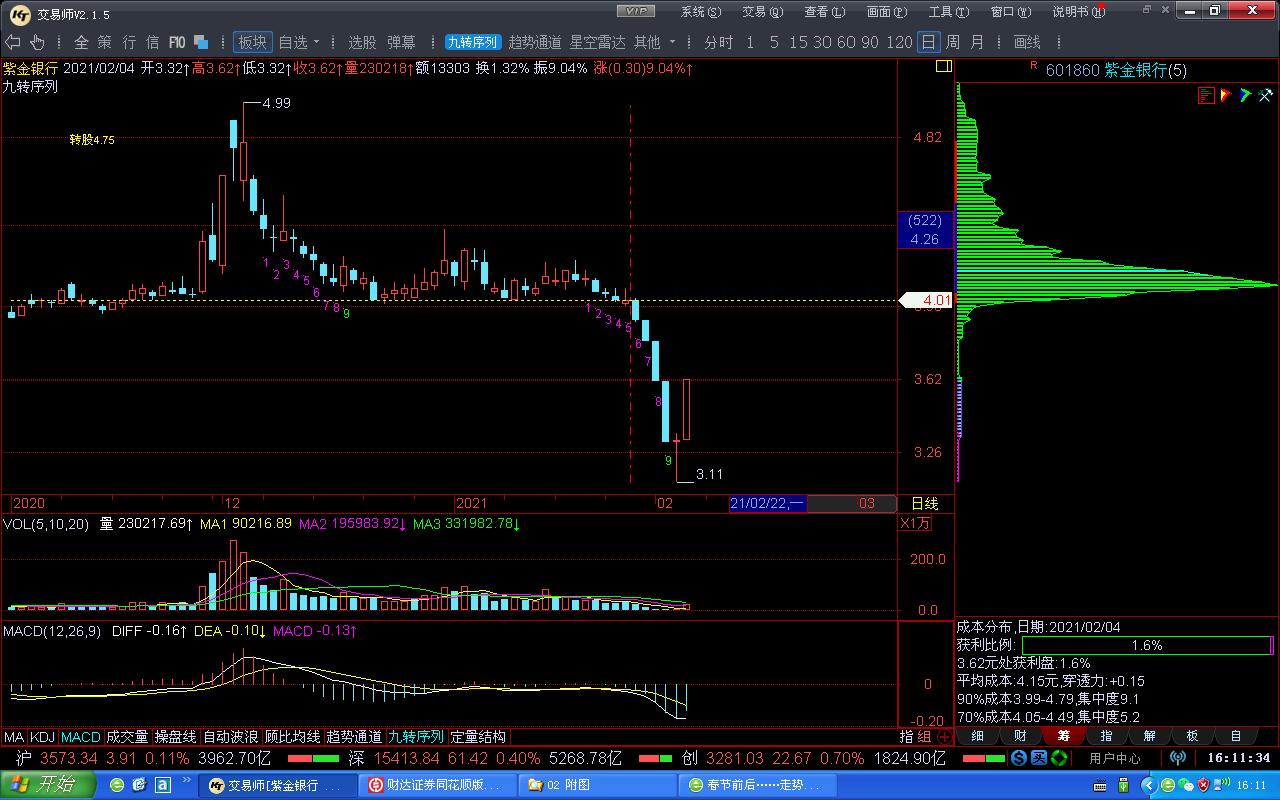Select the 定量结构 indicator tab
1280x800 pixels.
(478, 737)
